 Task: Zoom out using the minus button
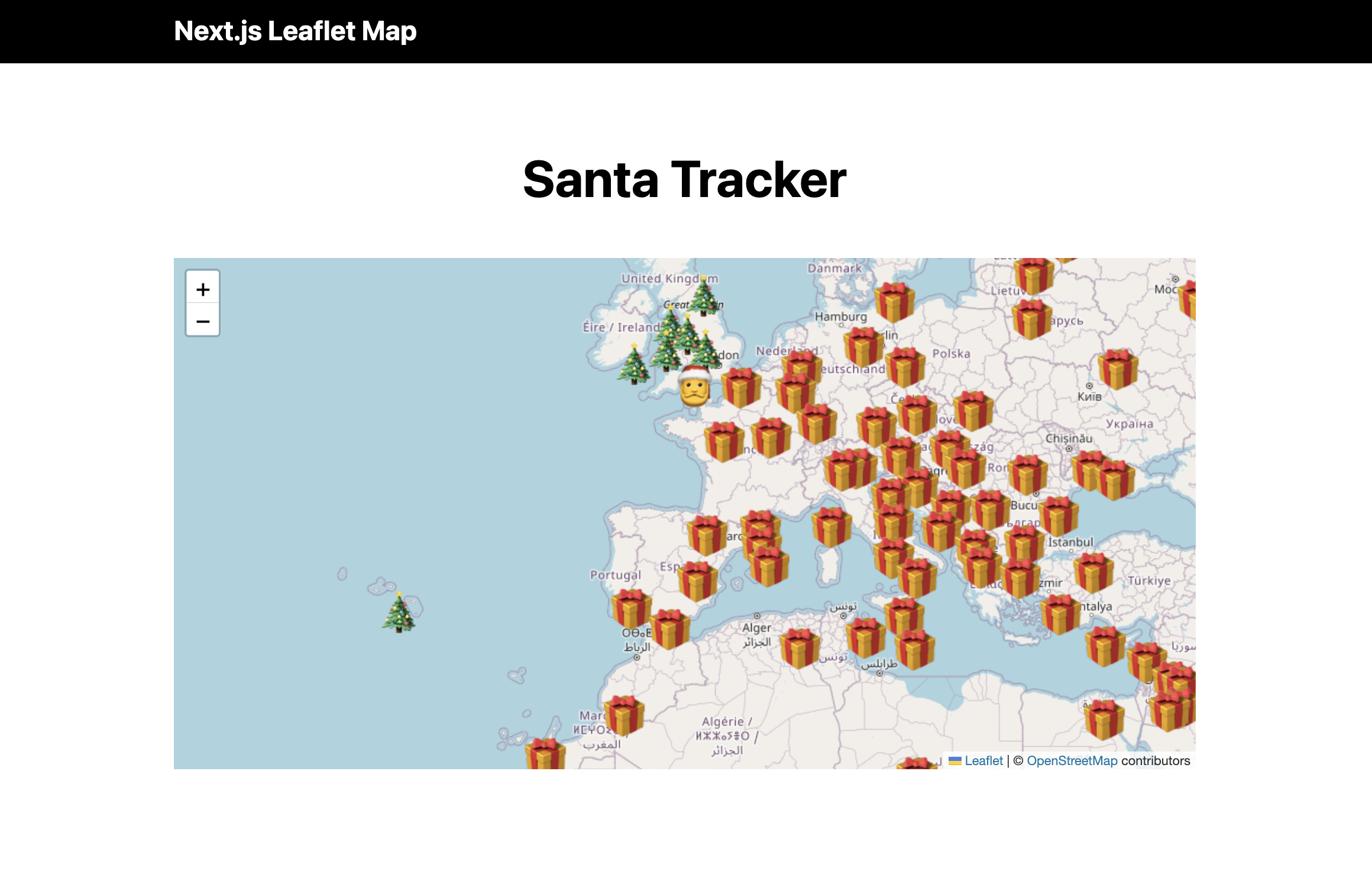pyautogui.click(x=203, y=321)
